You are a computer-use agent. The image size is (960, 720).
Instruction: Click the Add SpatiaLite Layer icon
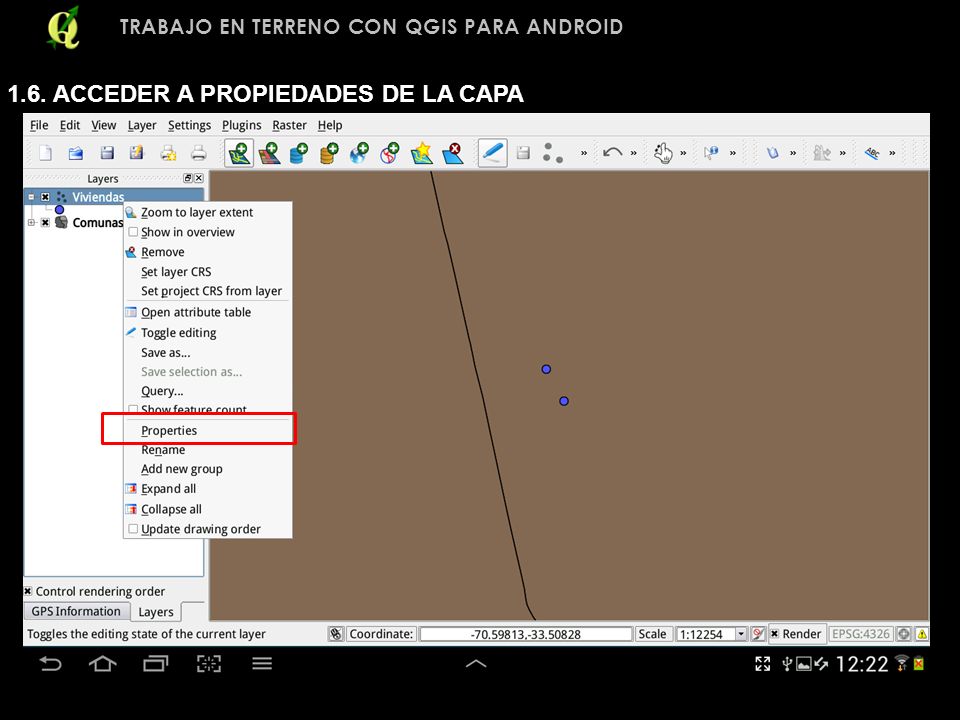pos(329,152)
